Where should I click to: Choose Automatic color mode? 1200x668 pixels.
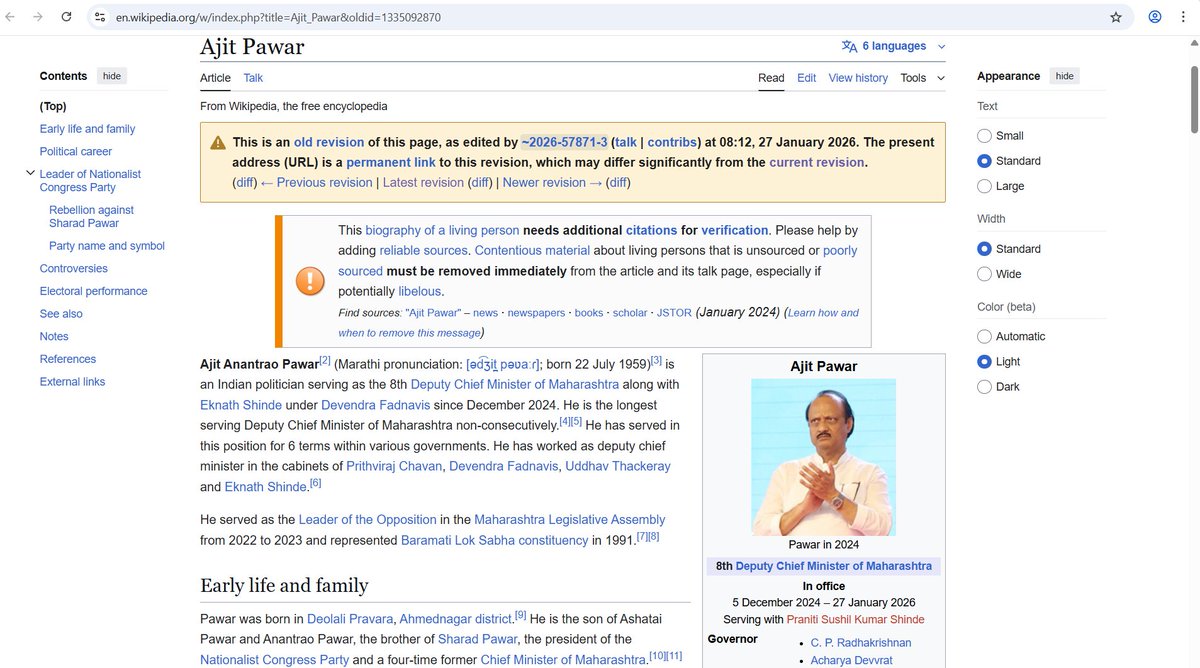984,337
